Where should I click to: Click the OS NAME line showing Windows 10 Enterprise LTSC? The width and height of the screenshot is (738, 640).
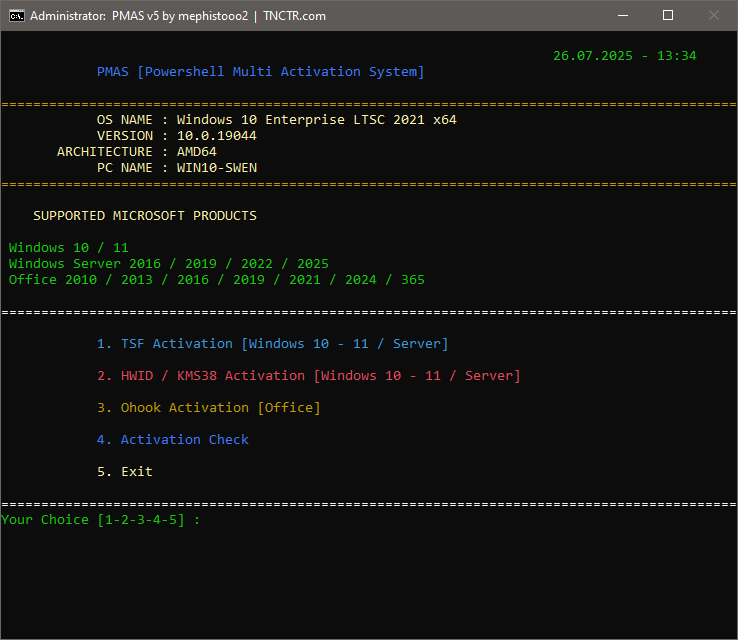(x=276, y=120)
